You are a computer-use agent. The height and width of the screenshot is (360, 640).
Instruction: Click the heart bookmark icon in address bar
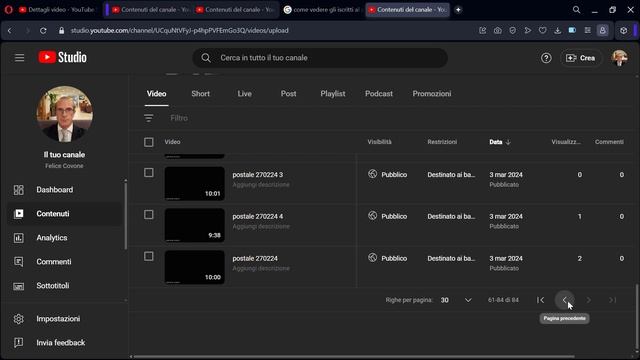point(542,31)
